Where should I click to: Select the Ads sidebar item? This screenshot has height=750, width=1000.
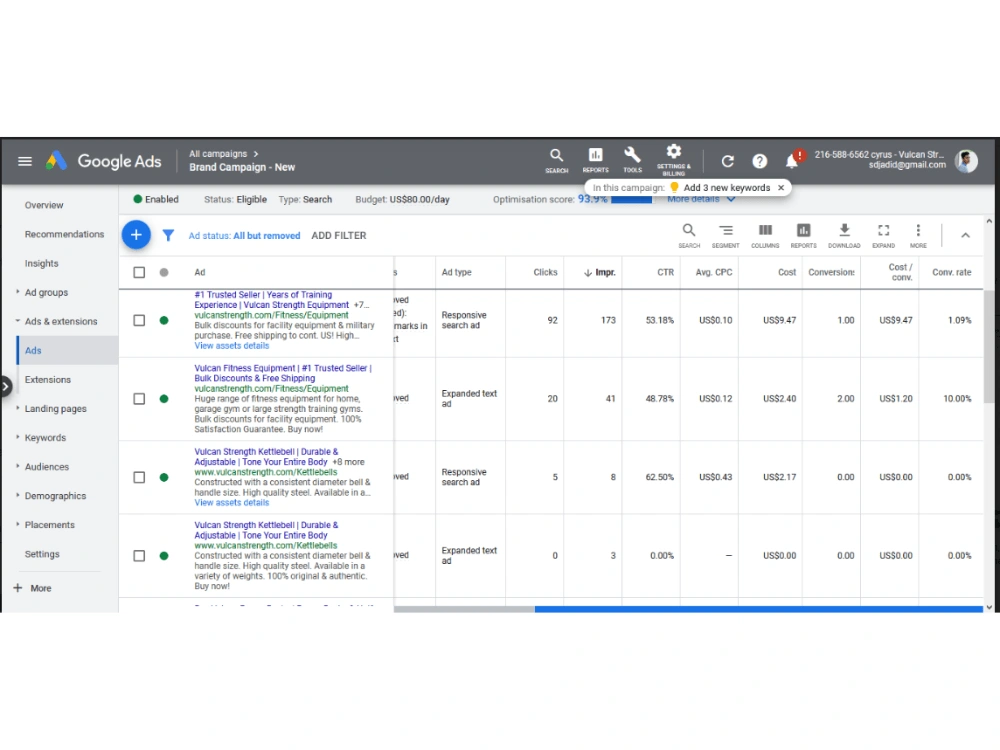[x=68, y=350]
